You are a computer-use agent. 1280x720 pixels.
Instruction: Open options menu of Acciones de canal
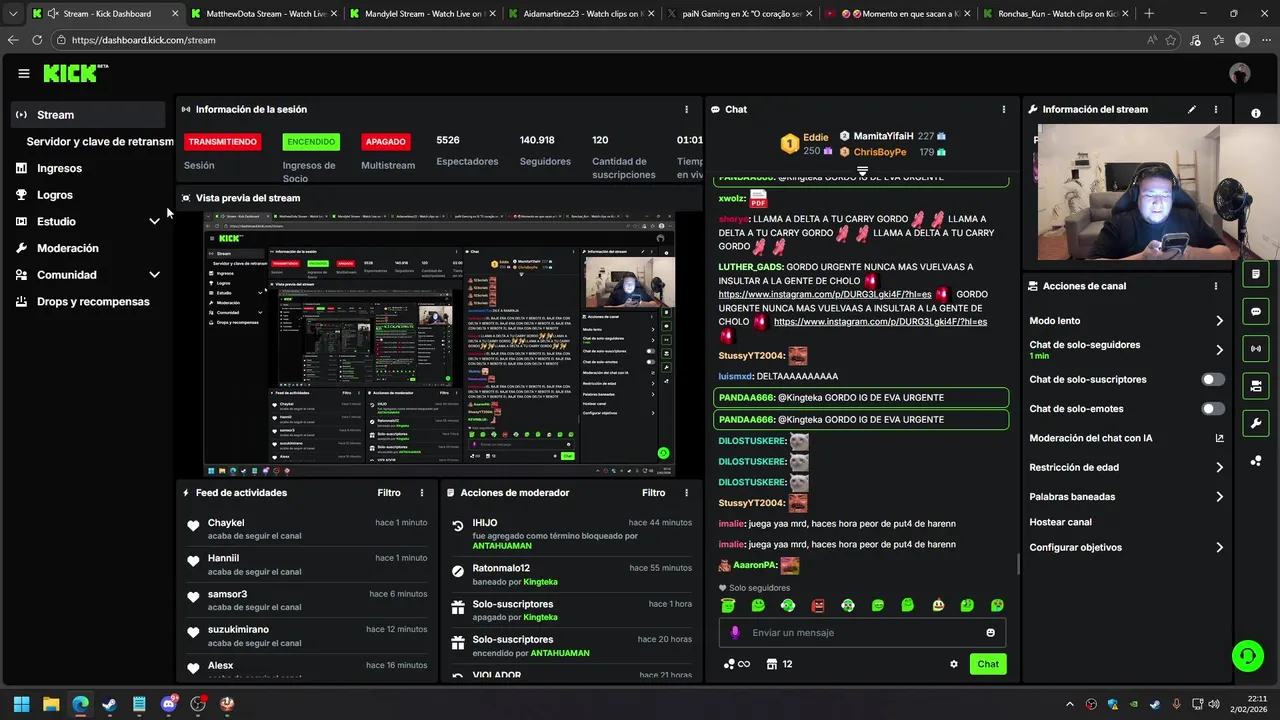coord(1216,286)
